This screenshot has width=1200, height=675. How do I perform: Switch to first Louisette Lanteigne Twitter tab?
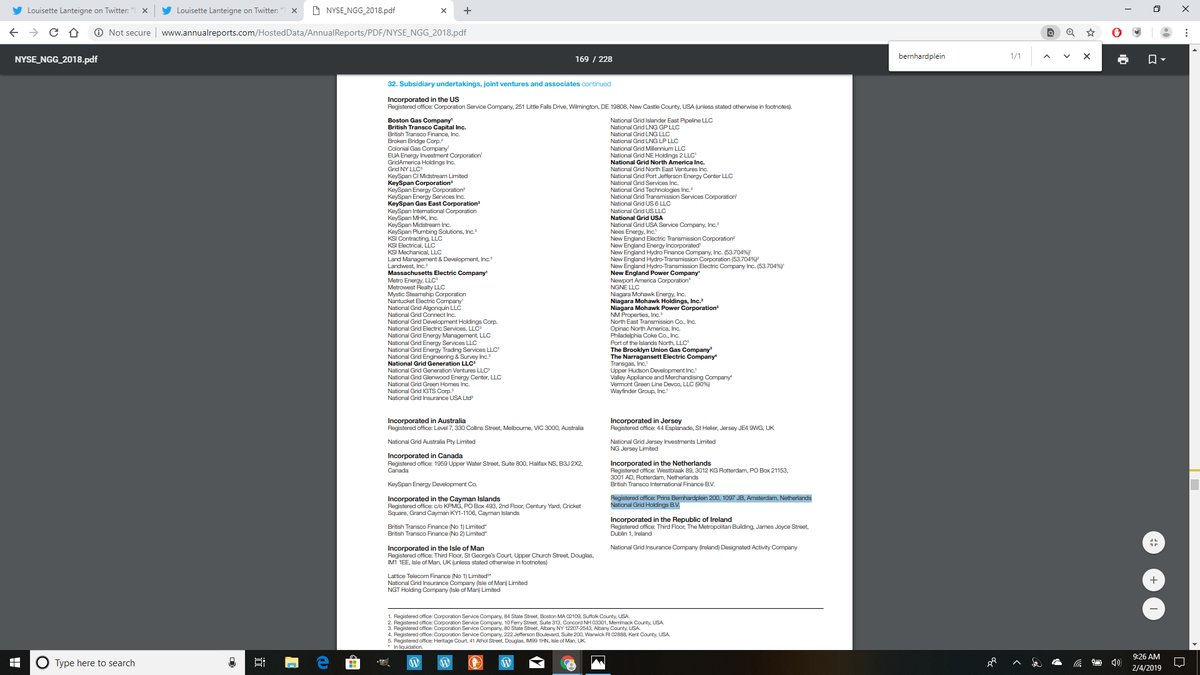(x=77, y=9)
